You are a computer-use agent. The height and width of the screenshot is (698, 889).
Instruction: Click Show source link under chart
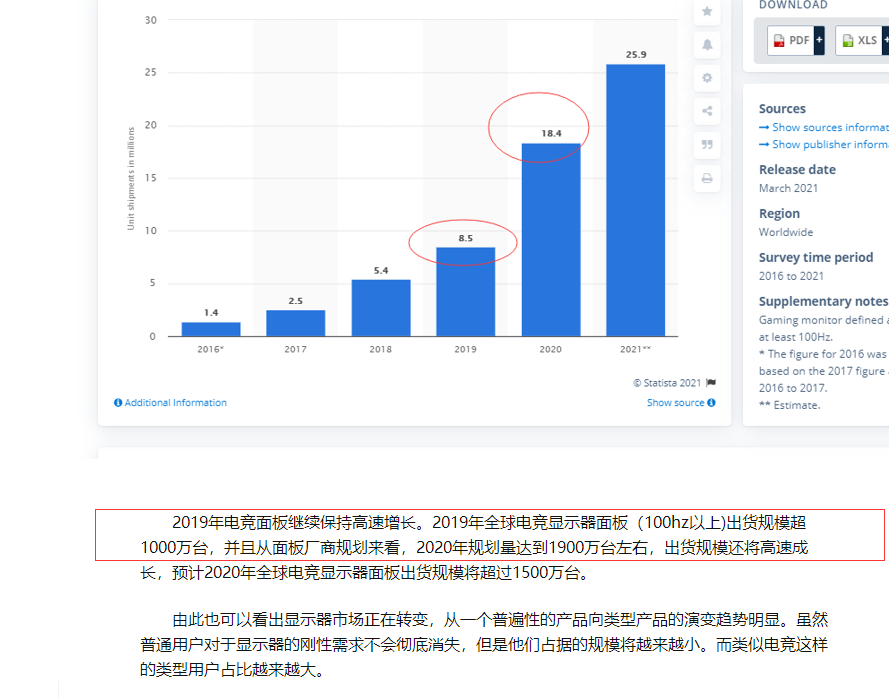(x=675, y=403)
